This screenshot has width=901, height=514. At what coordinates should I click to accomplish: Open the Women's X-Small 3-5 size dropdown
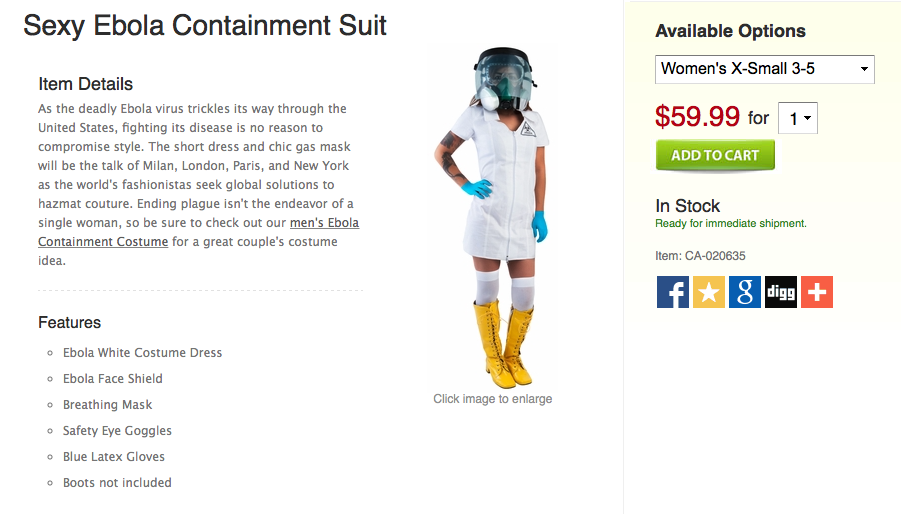765,70
